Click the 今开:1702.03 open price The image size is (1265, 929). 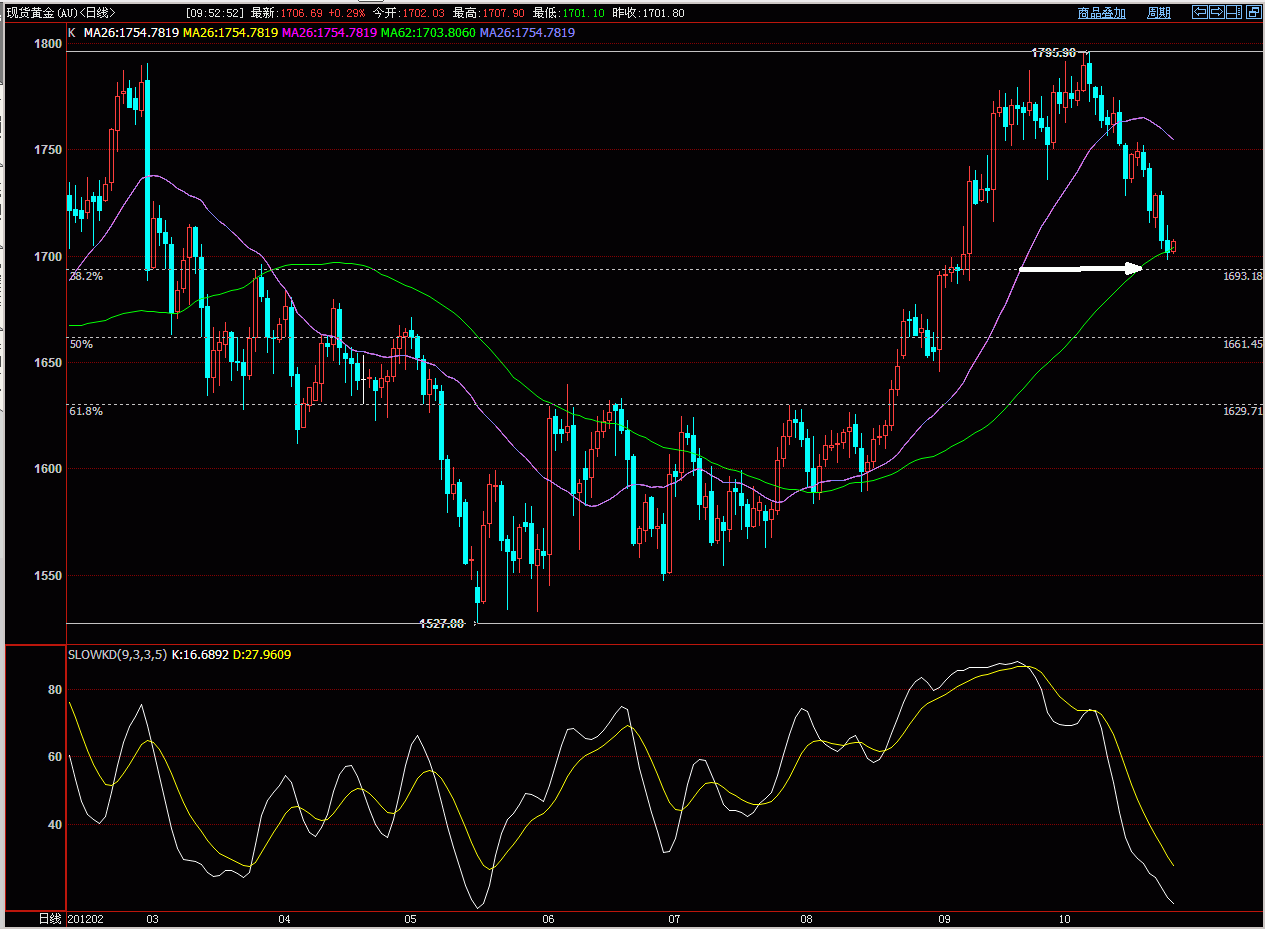(x=408, y=13)
